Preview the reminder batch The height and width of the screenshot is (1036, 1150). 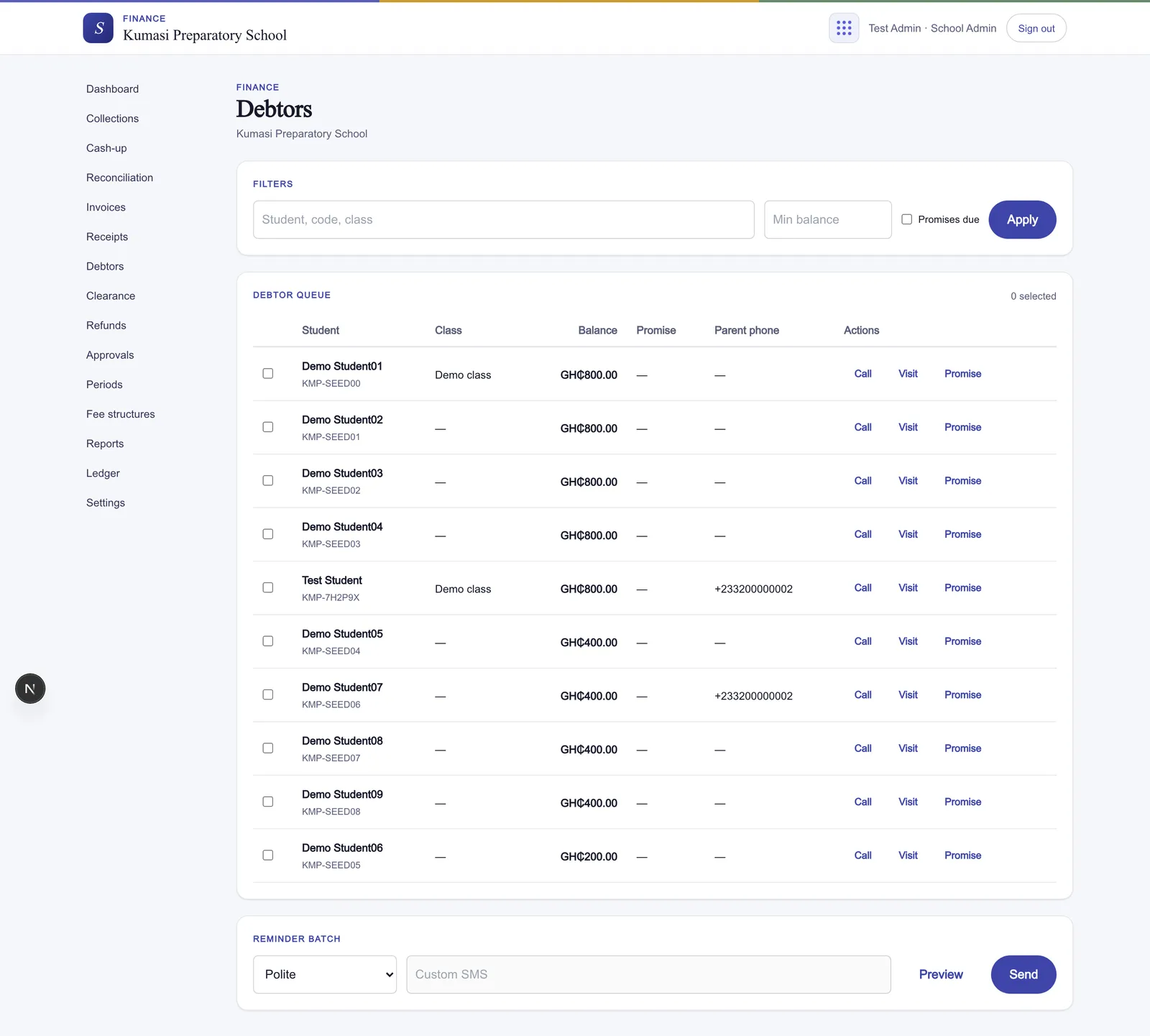[x=941, y=974]
